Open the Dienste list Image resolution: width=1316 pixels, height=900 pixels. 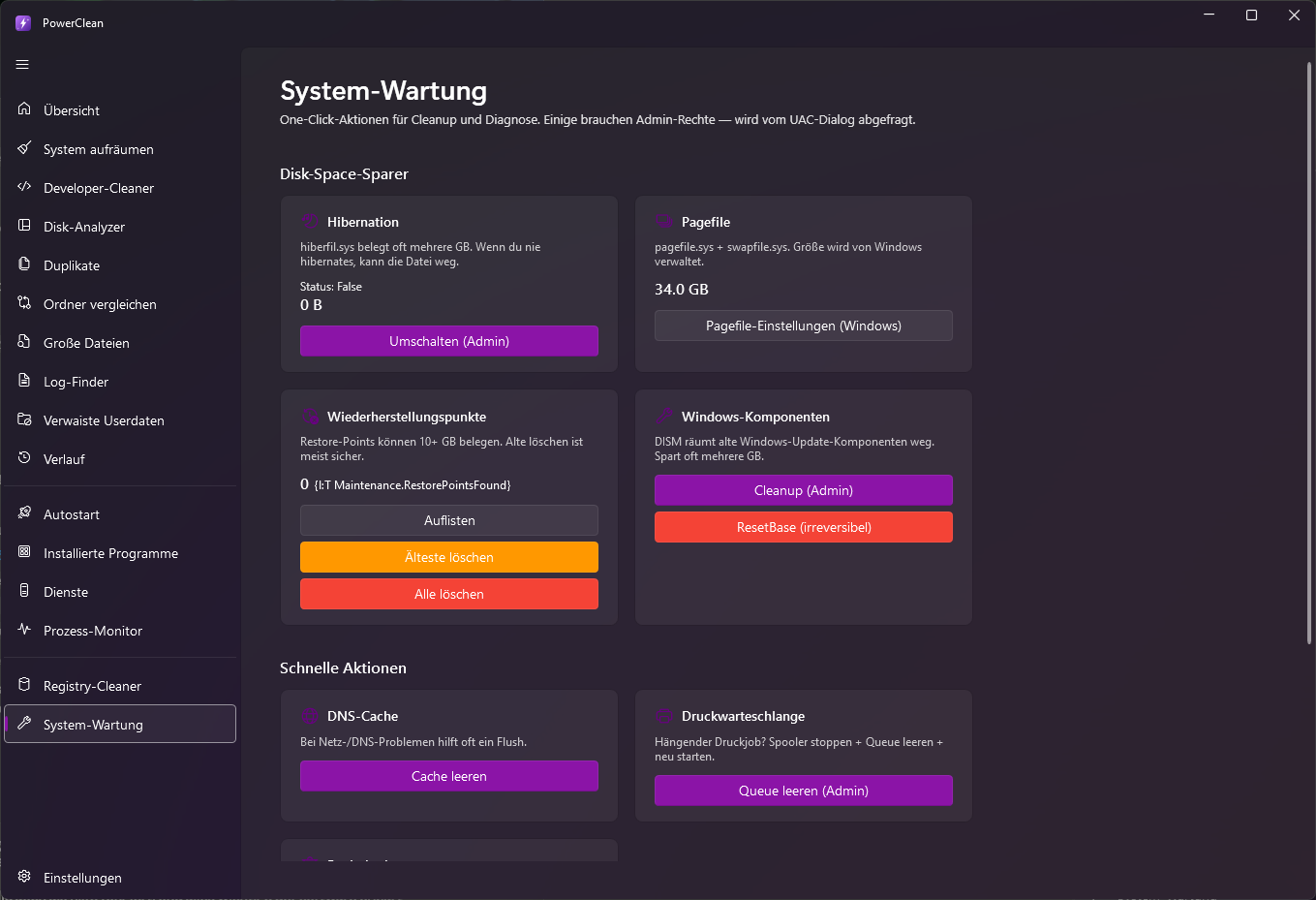click(x=120, y=592)
